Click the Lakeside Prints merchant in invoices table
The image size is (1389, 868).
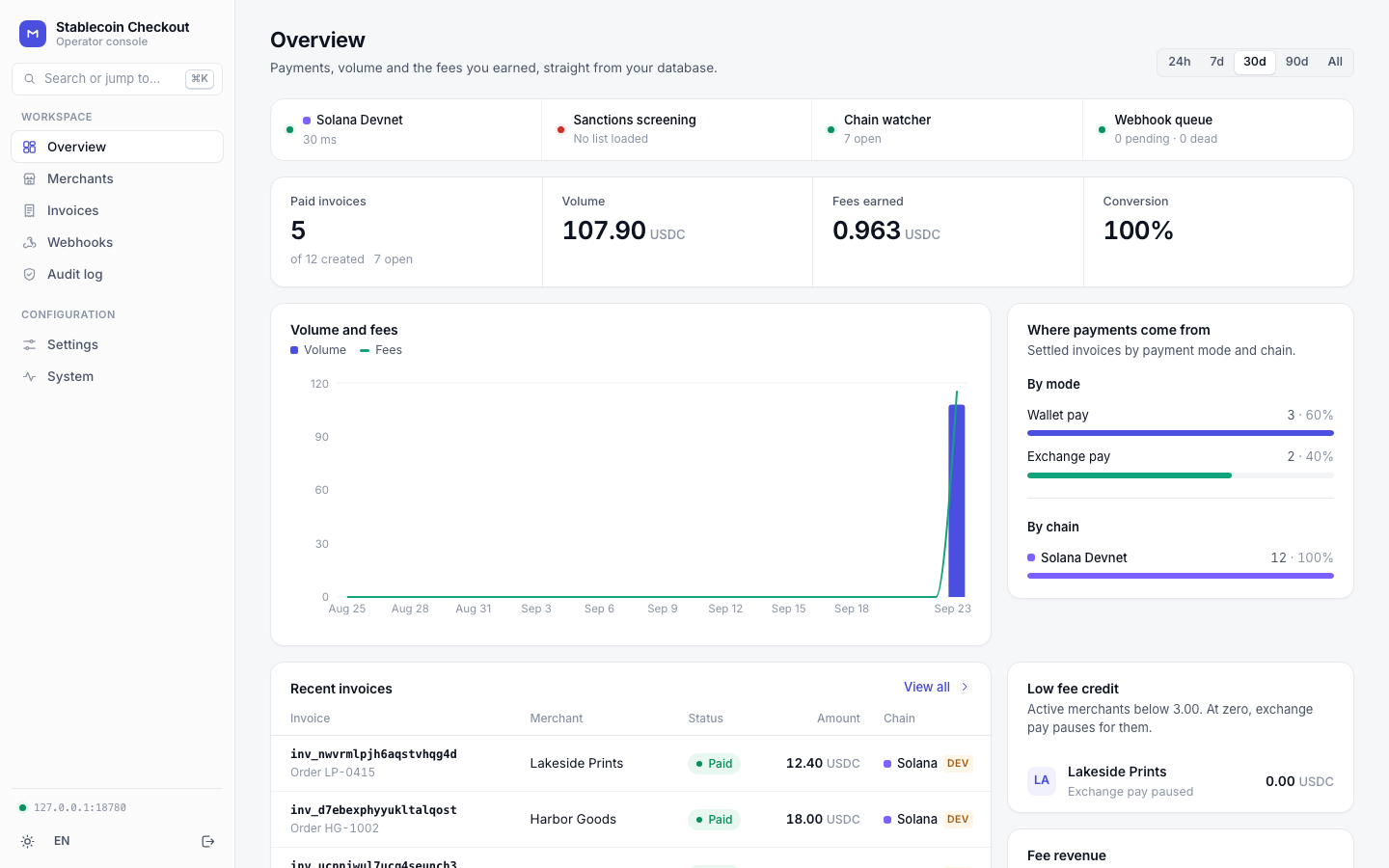(x=577, y=764)
